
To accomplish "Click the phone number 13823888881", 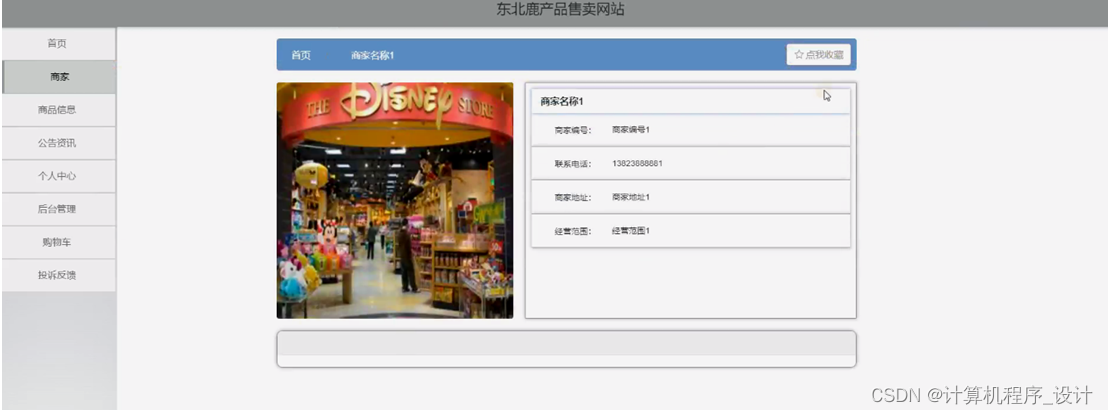I will click(637, 164).
